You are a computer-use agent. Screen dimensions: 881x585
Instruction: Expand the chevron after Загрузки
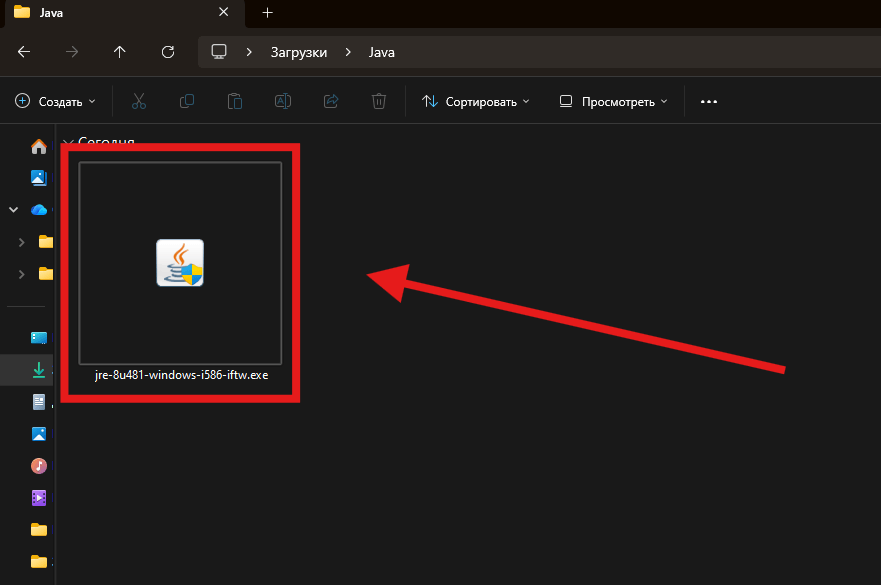[348, 52]
